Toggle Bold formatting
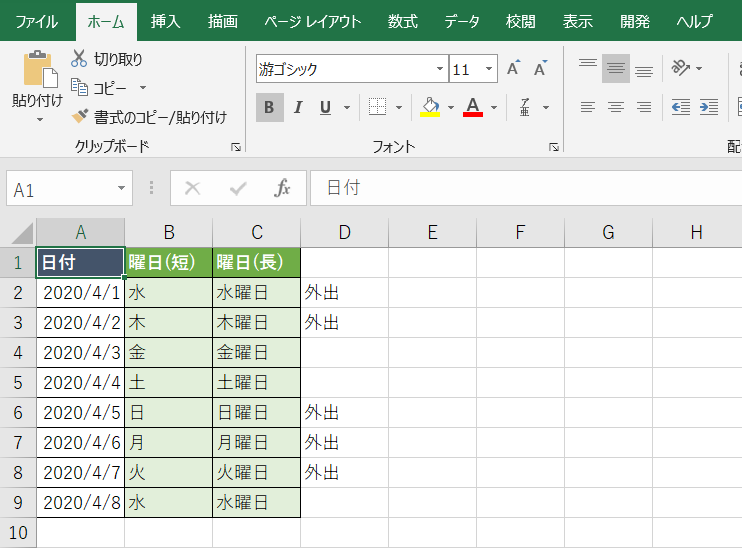This screenshot has height=548, width=742. pyautogui.click(x=269, y=107)
